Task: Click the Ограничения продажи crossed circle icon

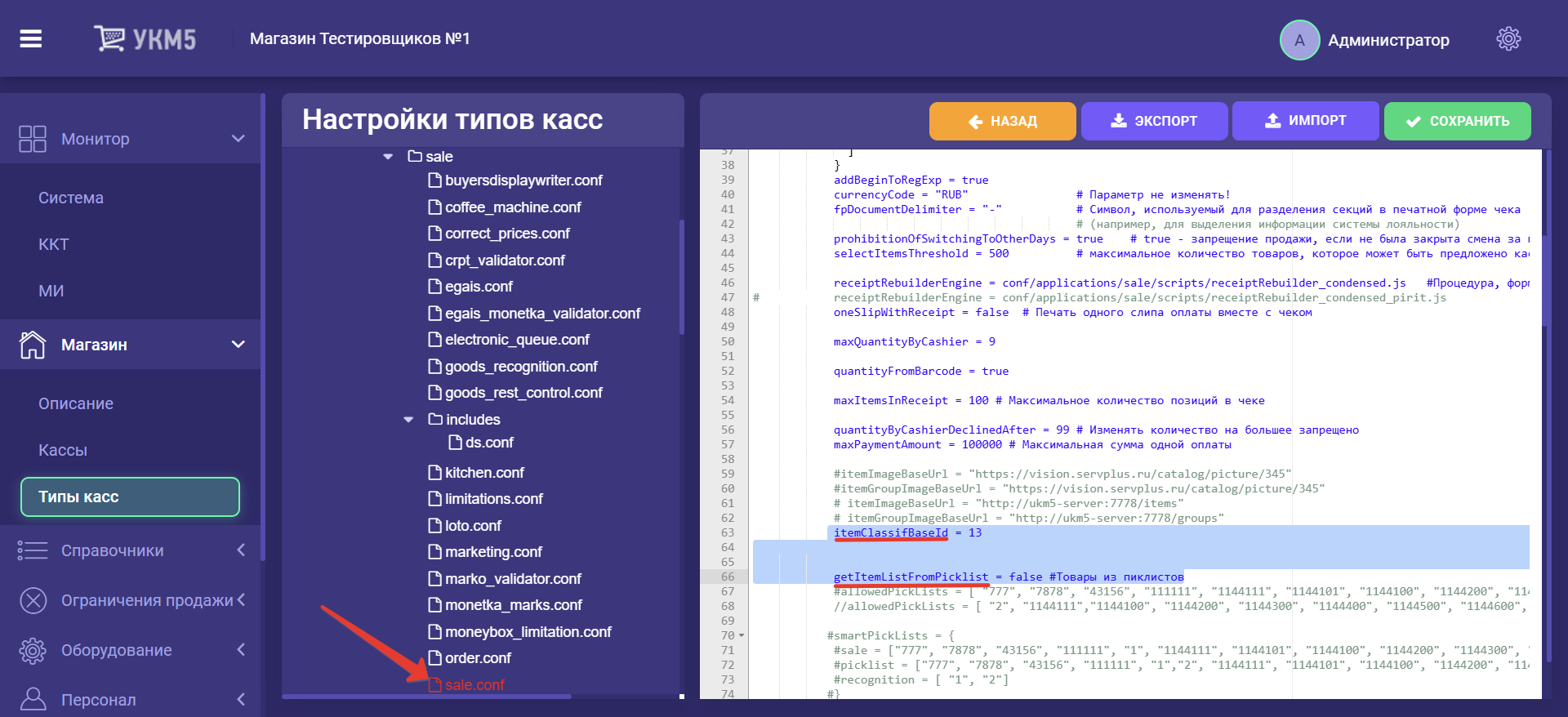Action: 33,600
